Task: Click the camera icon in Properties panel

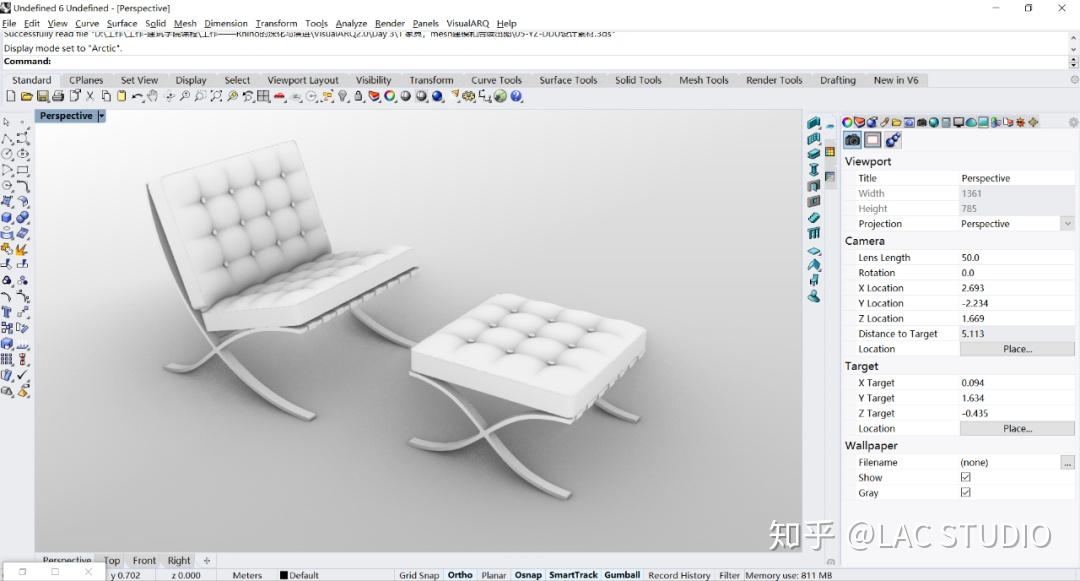Action: click(853, 140)
